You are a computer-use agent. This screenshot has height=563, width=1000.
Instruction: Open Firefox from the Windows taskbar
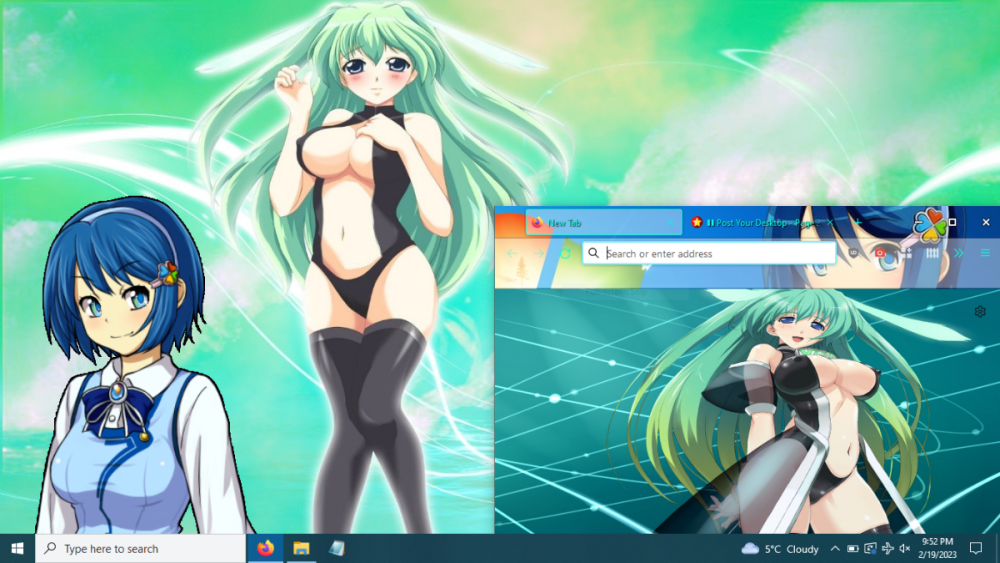pos(265,548)
